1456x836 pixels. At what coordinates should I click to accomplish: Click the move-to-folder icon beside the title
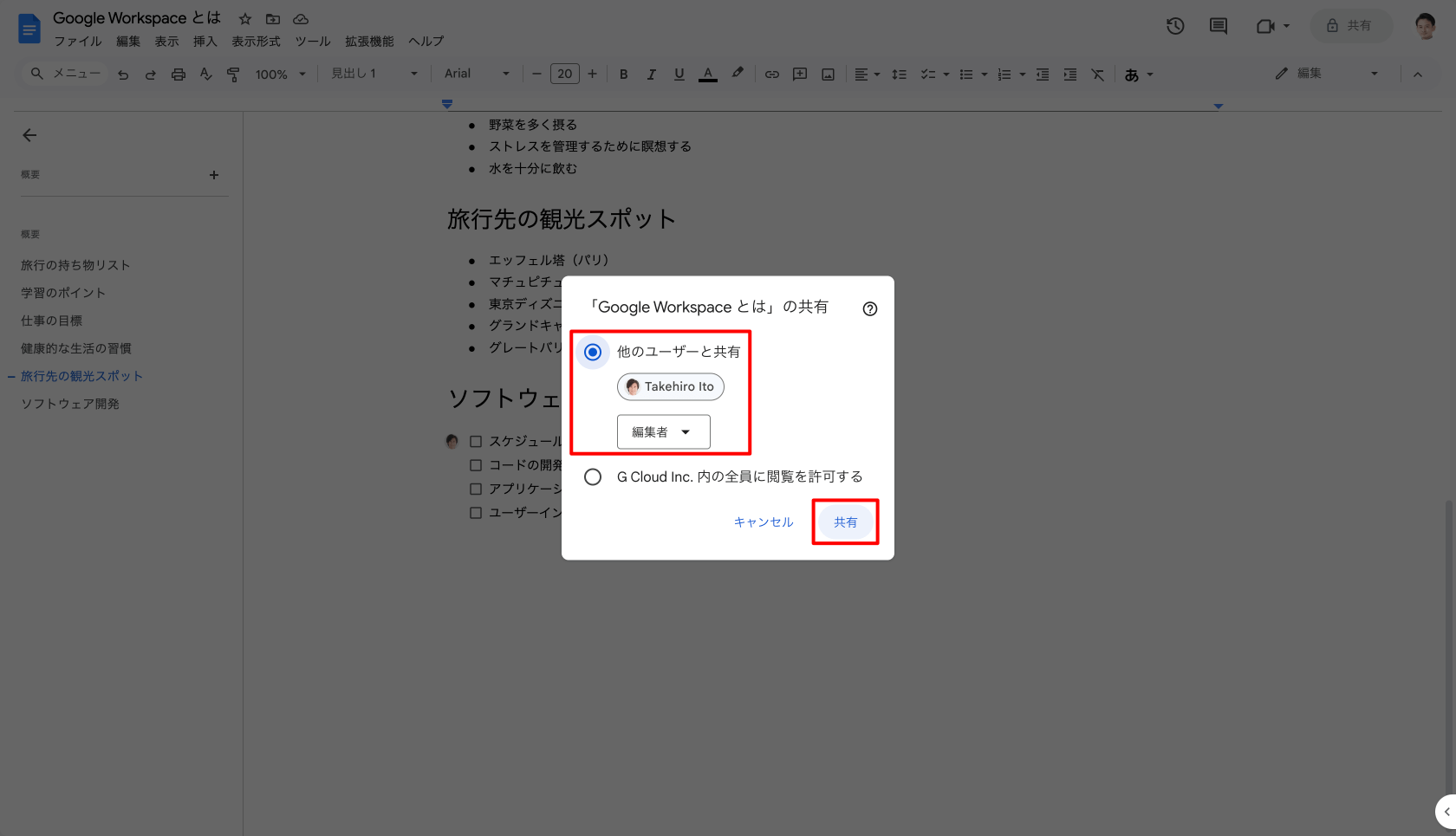click(273, 19)
